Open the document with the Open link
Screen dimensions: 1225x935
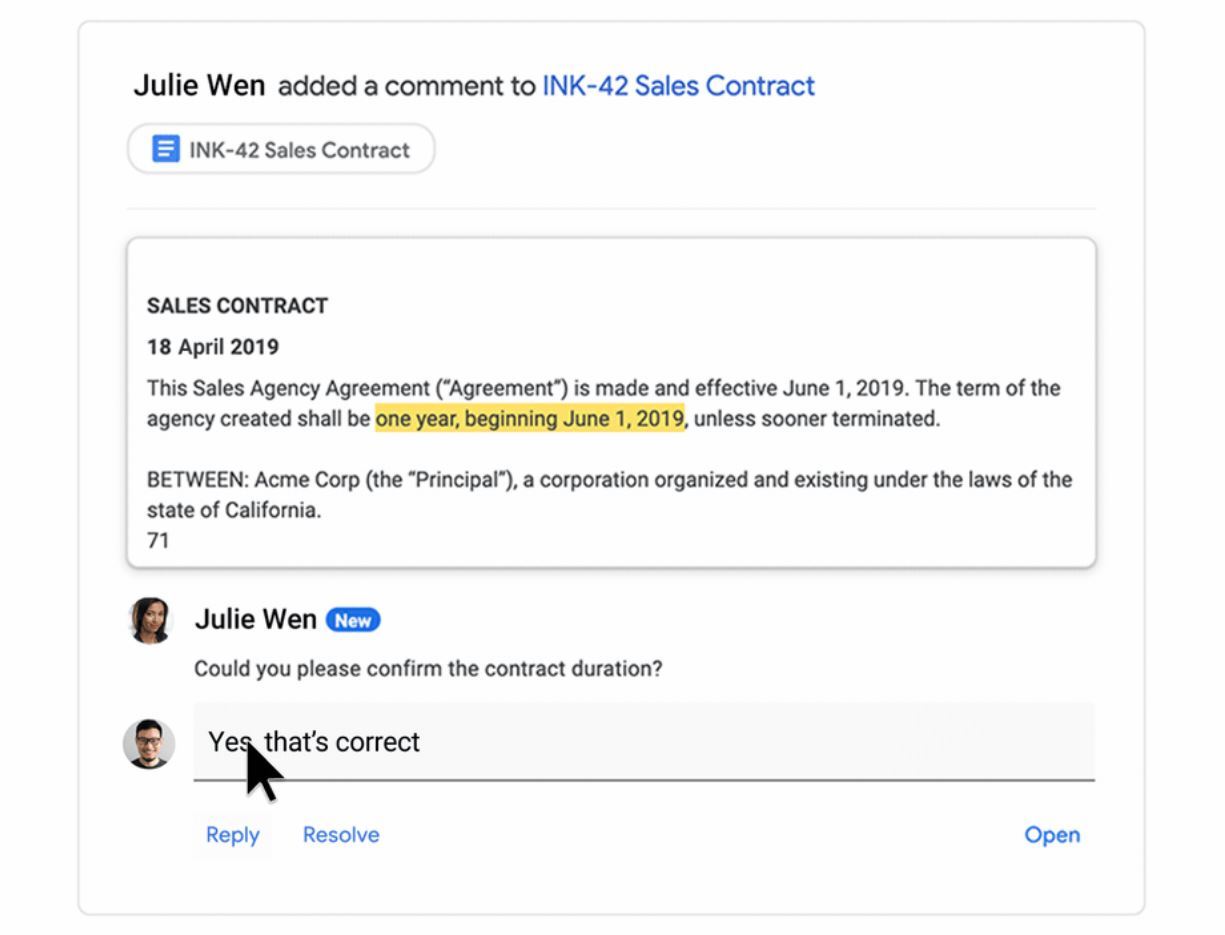[1053, 834]
